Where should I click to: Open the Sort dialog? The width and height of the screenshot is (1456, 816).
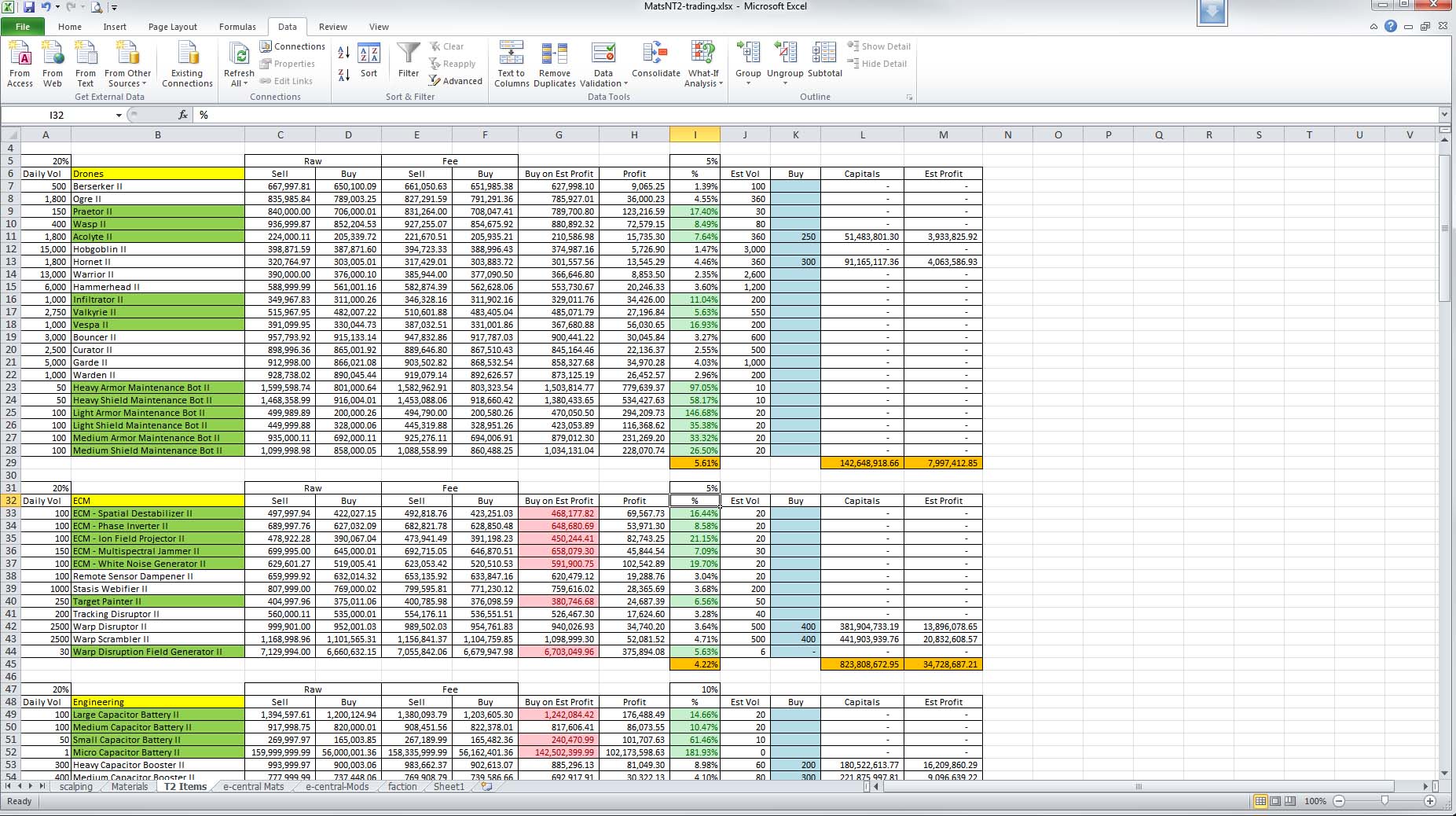tap(369, 61)
